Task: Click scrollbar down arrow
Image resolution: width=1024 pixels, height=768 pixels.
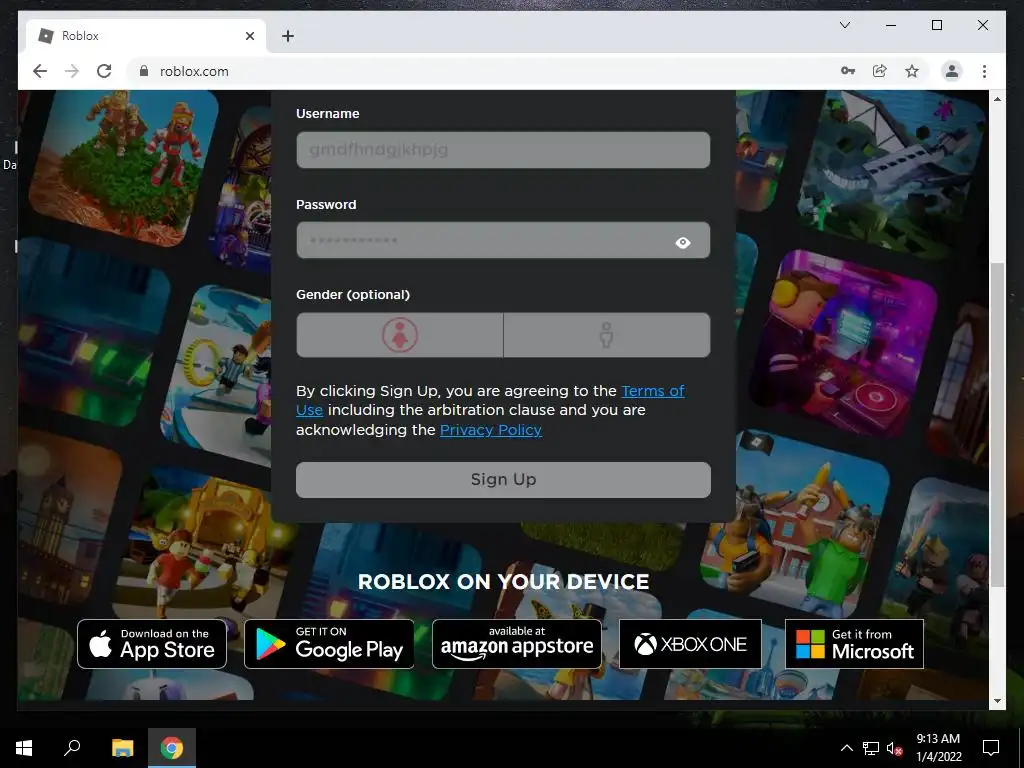Action: point(997,701)
